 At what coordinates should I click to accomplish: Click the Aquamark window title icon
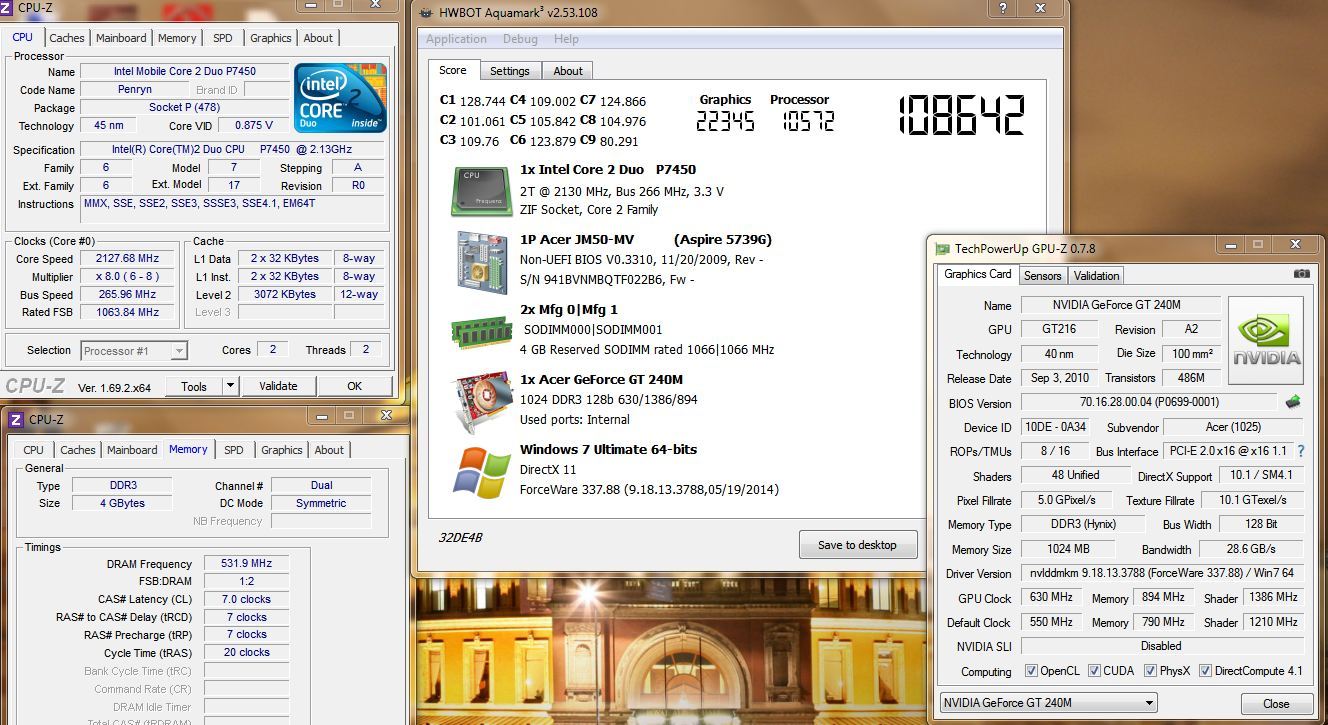tap(427, 13)
